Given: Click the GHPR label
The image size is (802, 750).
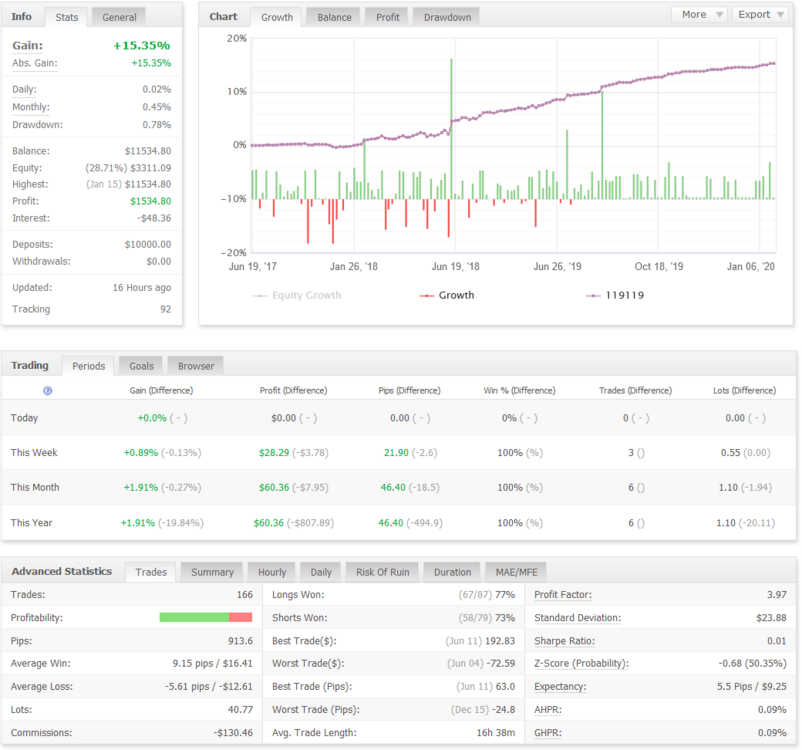Looking at the screenshot, I should (x=548, y=733).
